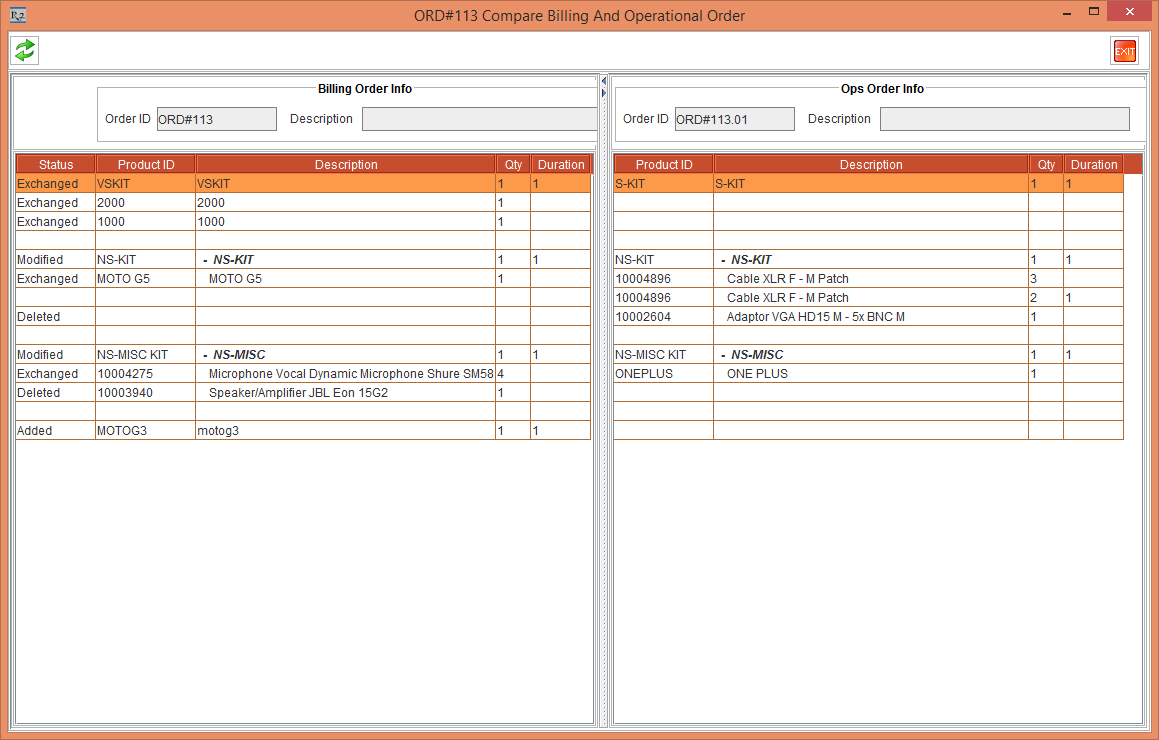
Task: Click the billing order Description field
Action: (x=479, y=119)
